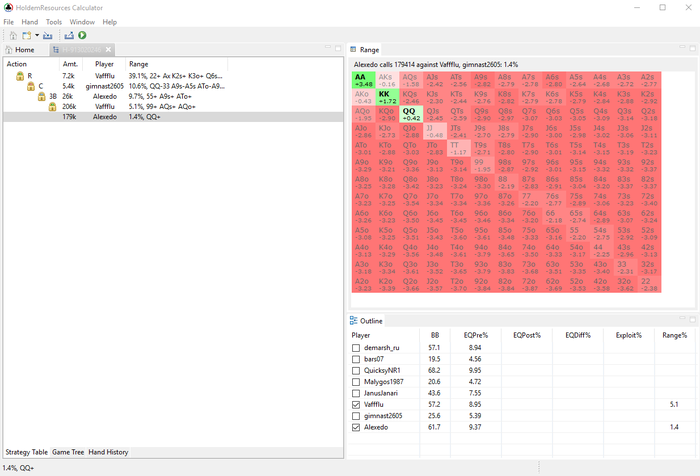Click the AKs cell in range grid
The image size is (700, 476).
click(x=387, y=80)
